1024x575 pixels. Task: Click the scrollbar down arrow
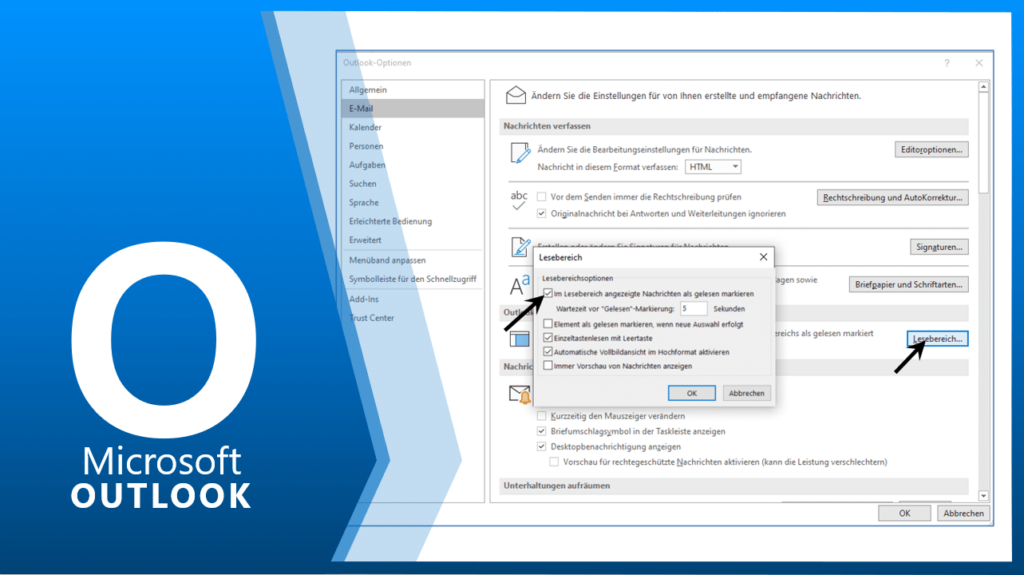click(x=984, y=496)
